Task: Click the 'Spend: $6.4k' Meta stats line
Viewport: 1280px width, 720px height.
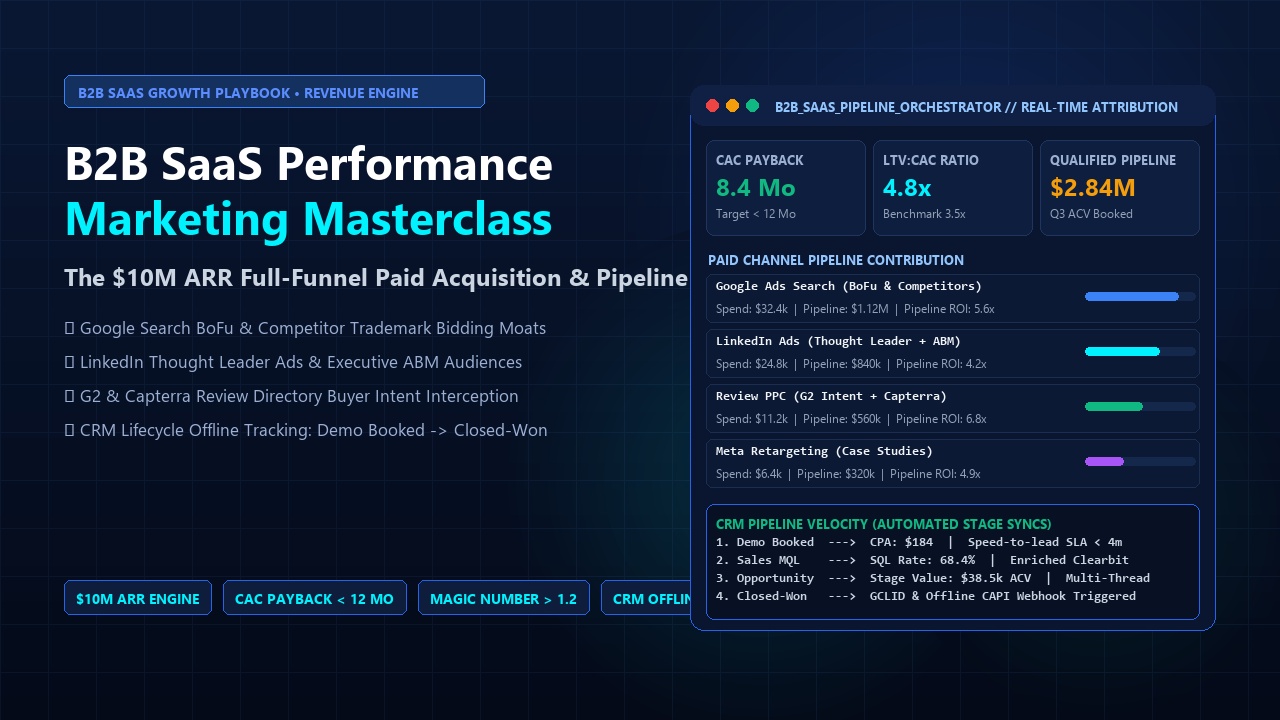Action: (x=848, y=474)
